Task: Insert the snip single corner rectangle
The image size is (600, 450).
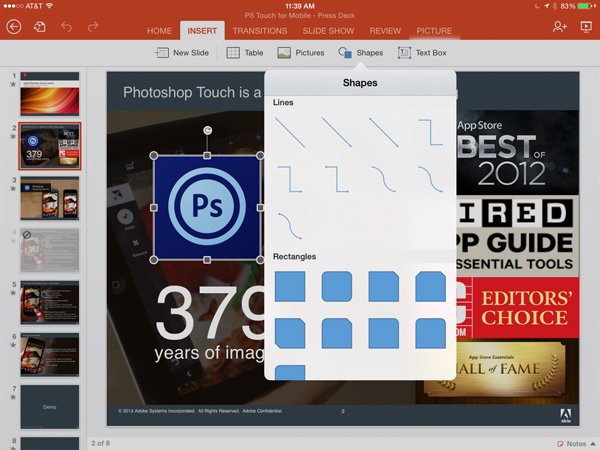Action: coord(384,287)
